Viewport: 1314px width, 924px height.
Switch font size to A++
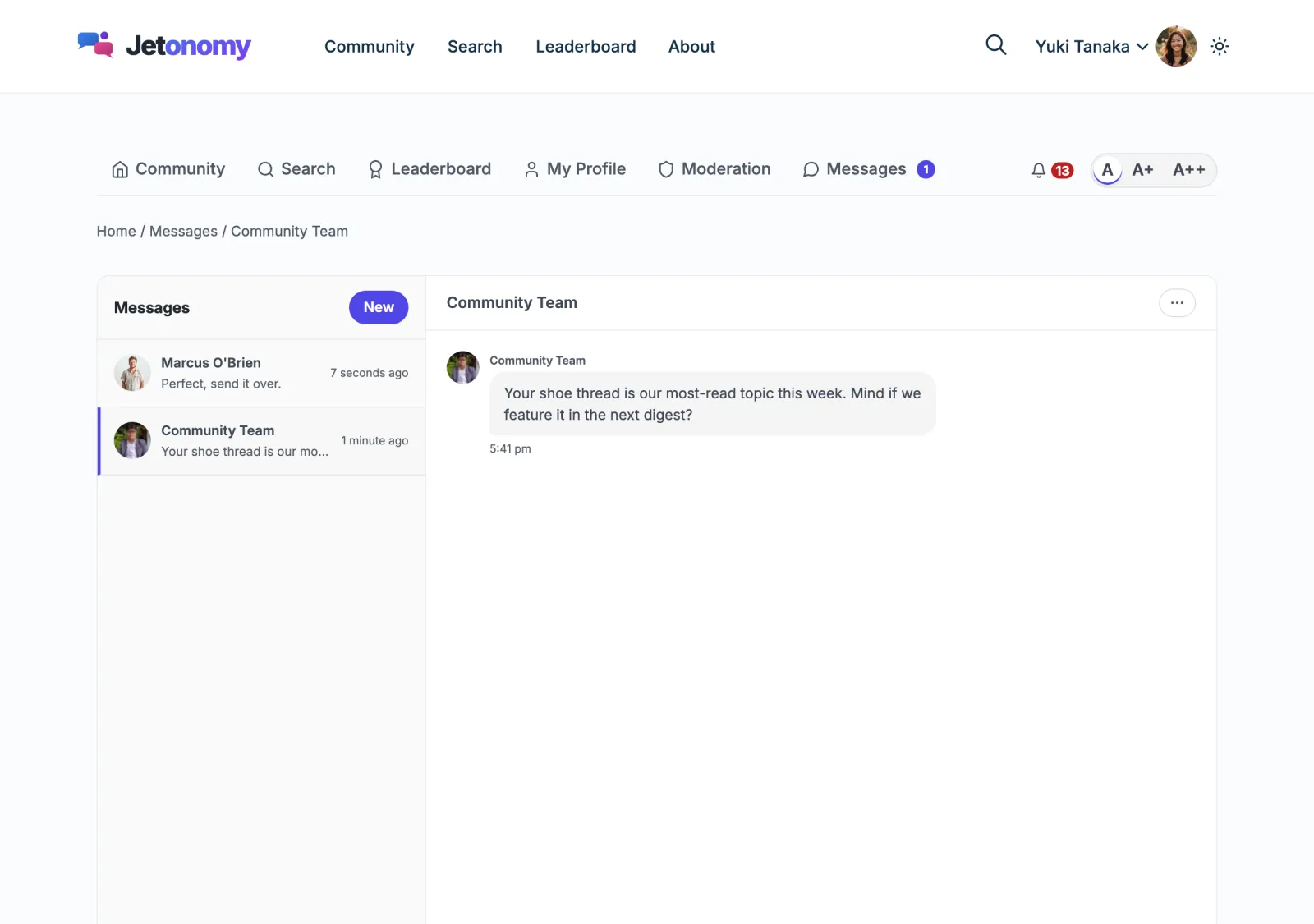pos(1188,170)
